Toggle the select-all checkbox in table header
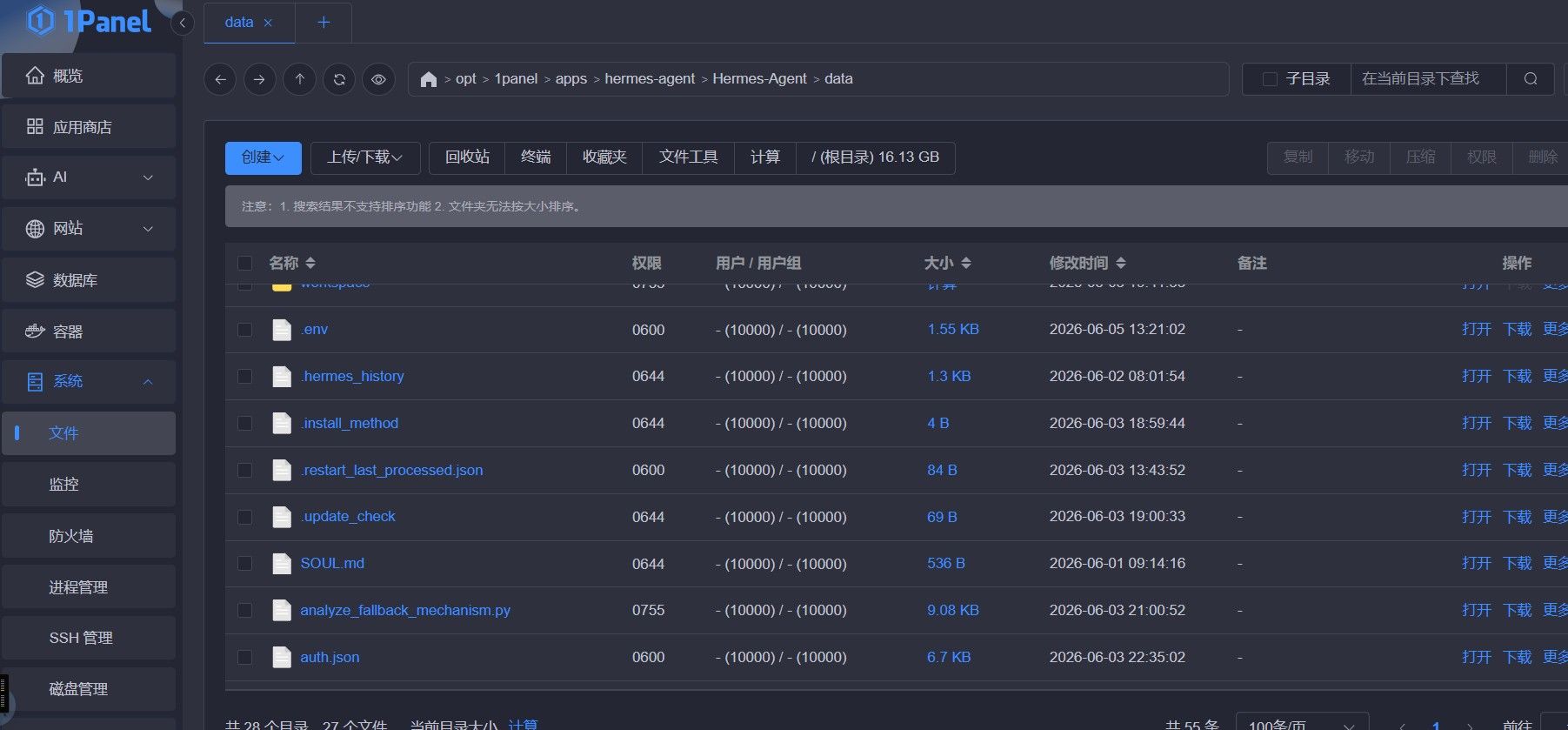 (x=245, y=263)
